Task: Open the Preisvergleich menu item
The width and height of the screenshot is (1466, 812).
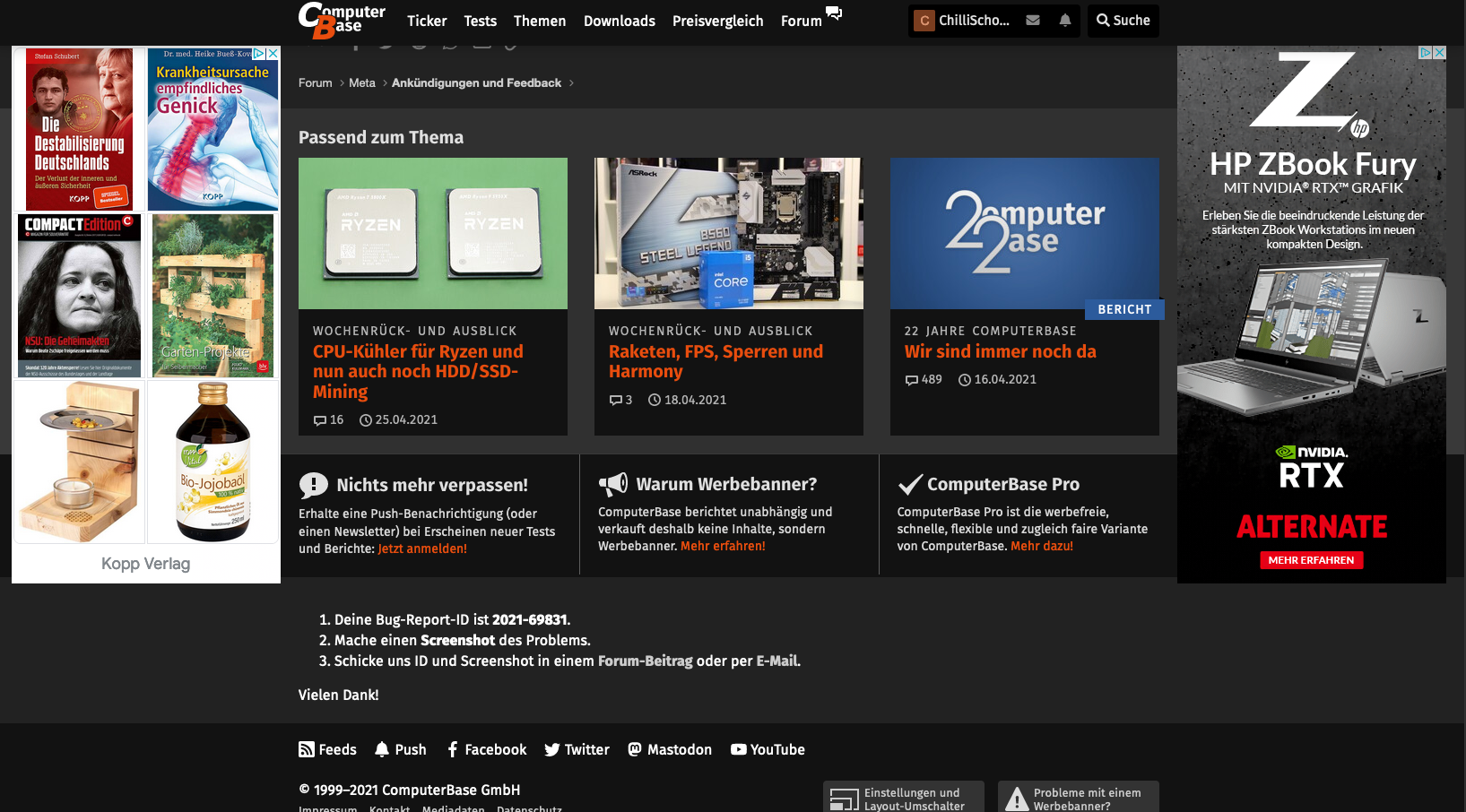Action: pos(718,21)
